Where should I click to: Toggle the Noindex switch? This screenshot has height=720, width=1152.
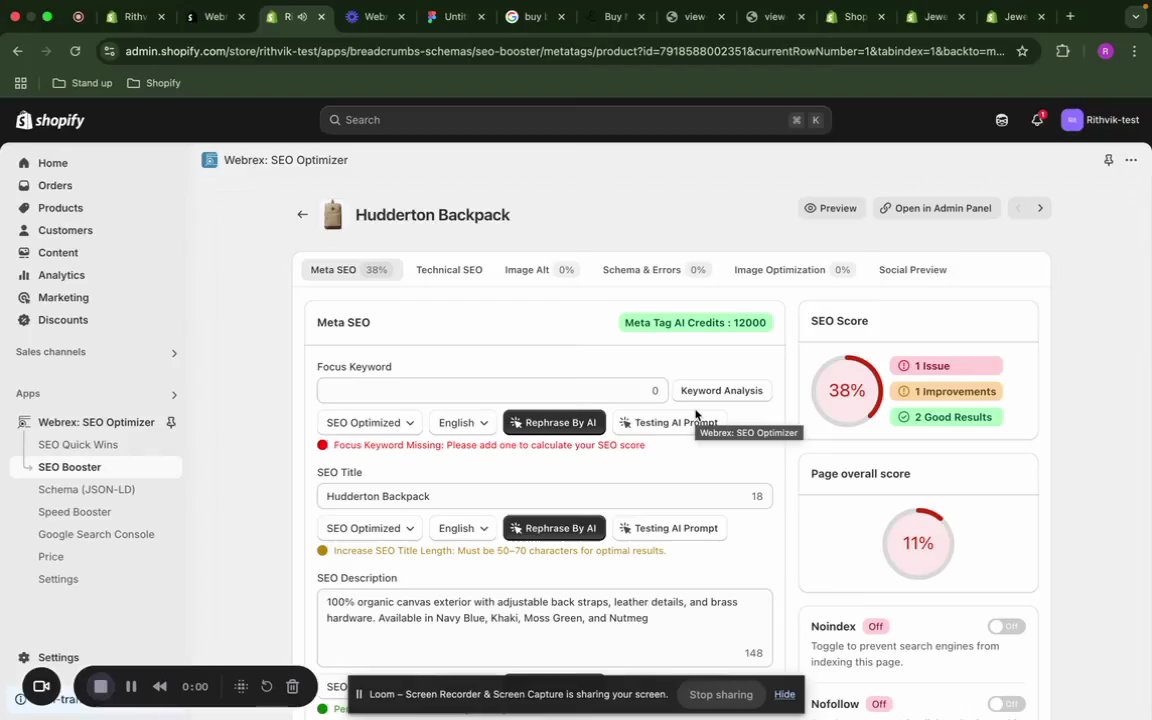click(x=1006, y=627)
